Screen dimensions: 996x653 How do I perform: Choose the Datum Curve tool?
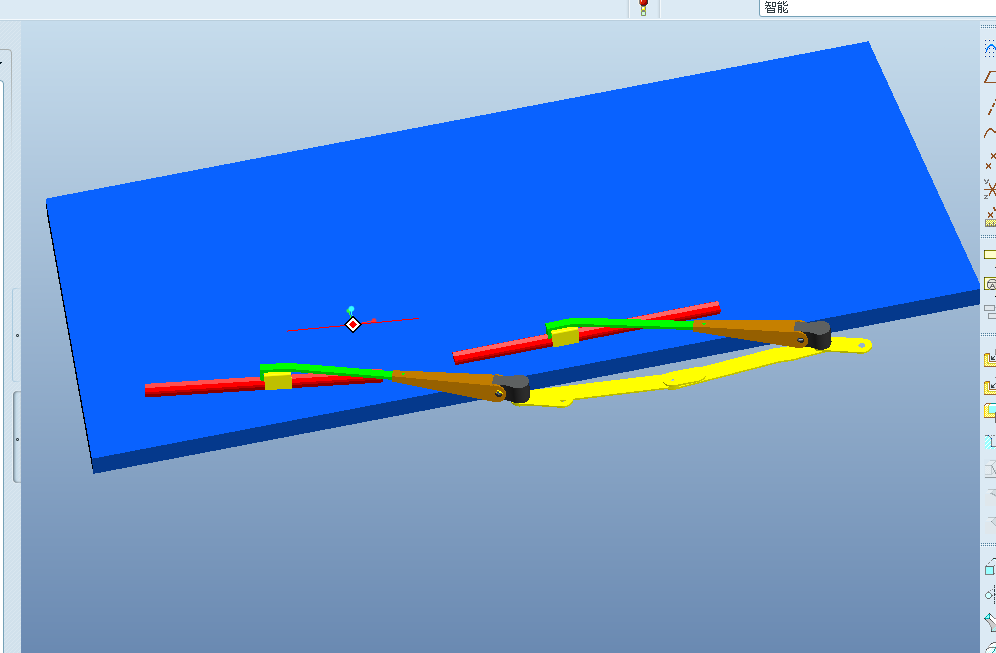point(990,133)
